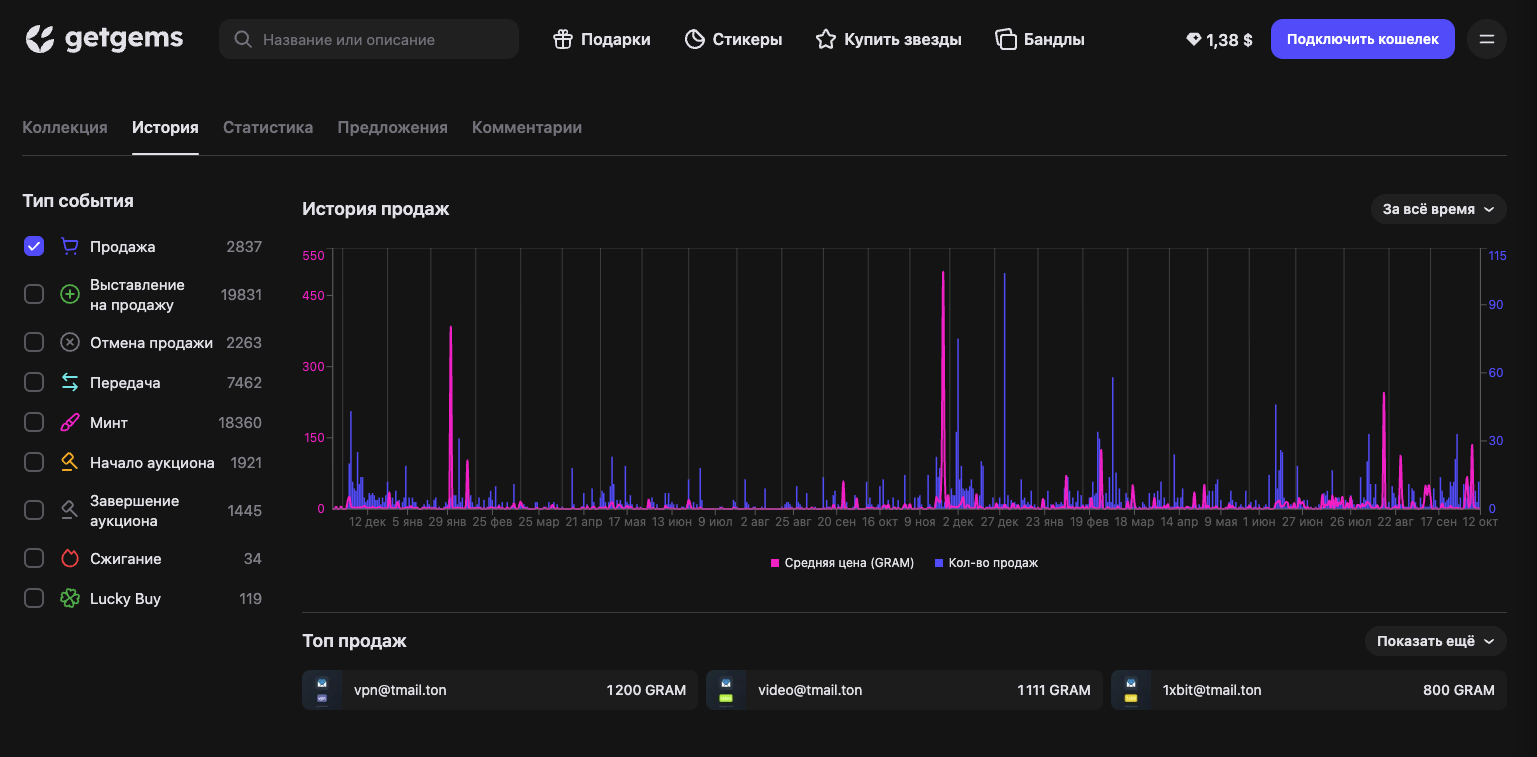Screen dimensions: 1537x757
Task: Open the 1xbit@tmail.ton top sale
Action: pos(1309,690)
